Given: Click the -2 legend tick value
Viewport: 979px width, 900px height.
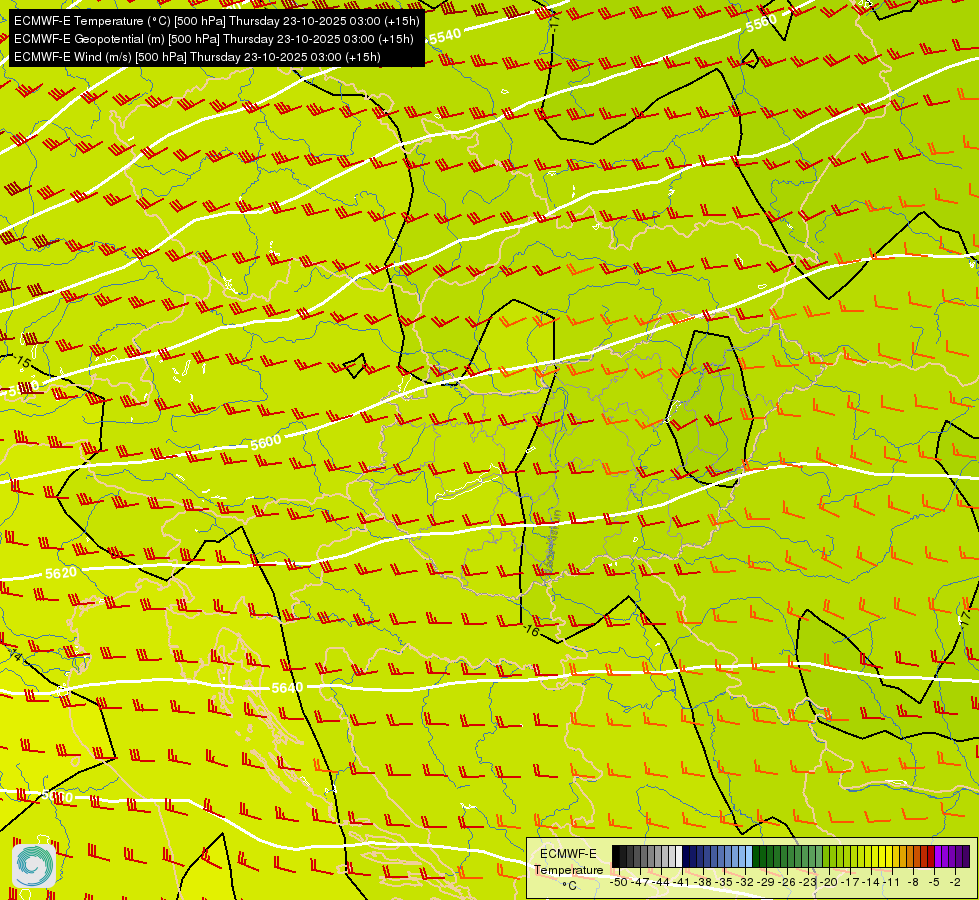Looking at the screenshot, I should pos(955,883).
